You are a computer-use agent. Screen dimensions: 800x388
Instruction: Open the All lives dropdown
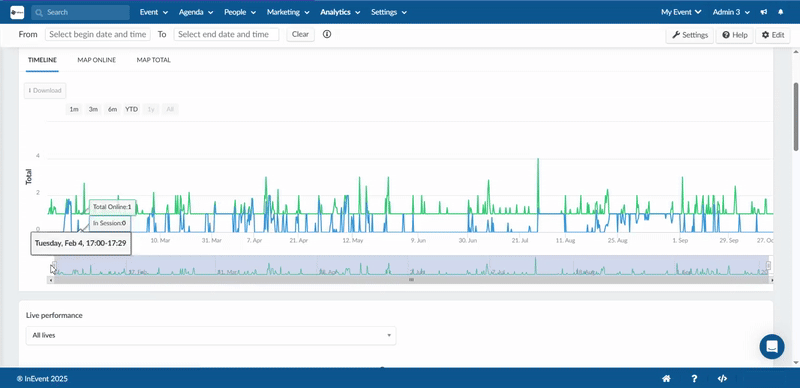211,335
